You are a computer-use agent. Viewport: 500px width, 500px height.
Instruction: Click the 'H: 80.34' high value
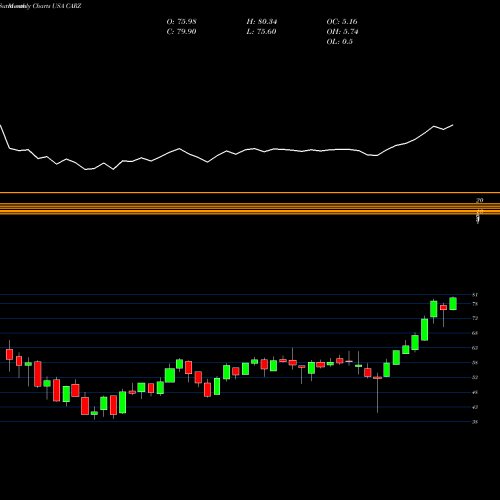tap(262, 22)
